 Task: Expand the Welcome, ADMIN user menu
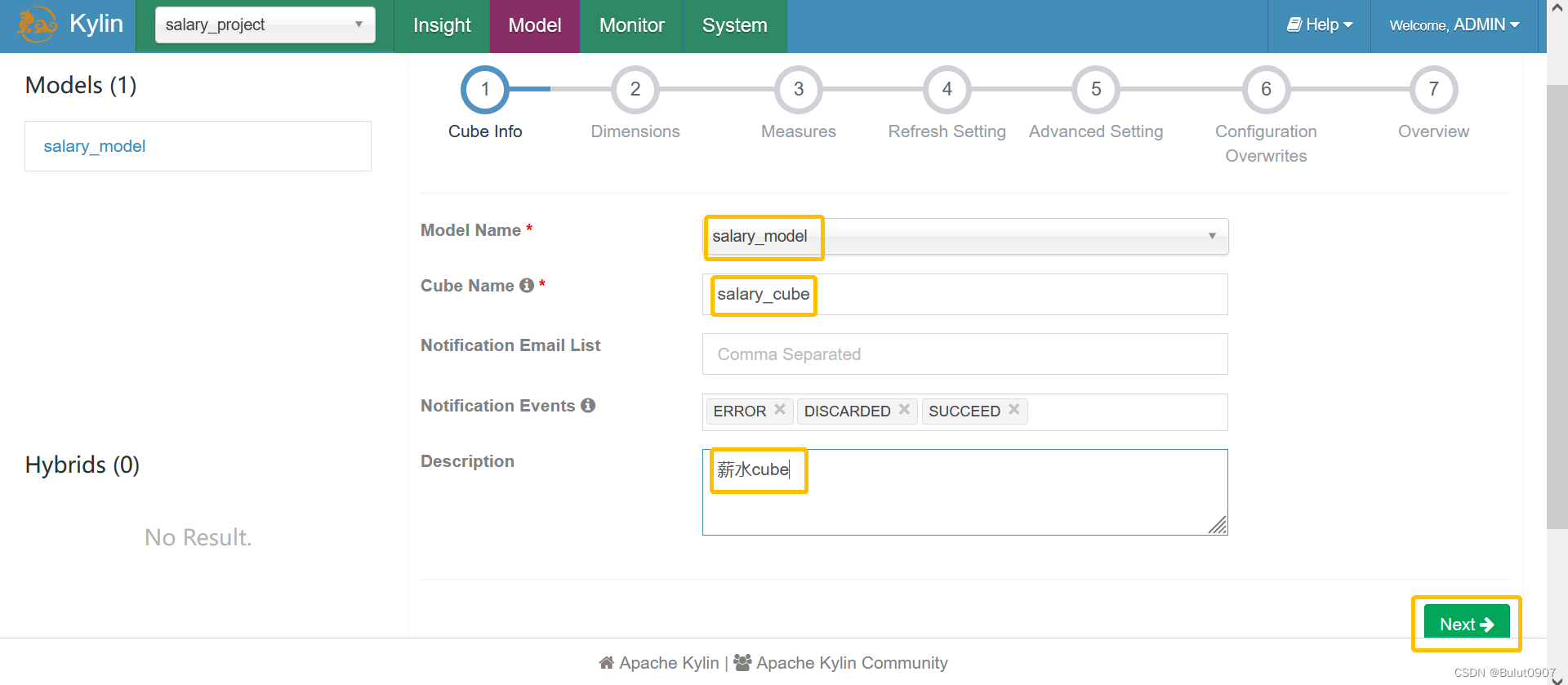click(x=1454, y=25)
